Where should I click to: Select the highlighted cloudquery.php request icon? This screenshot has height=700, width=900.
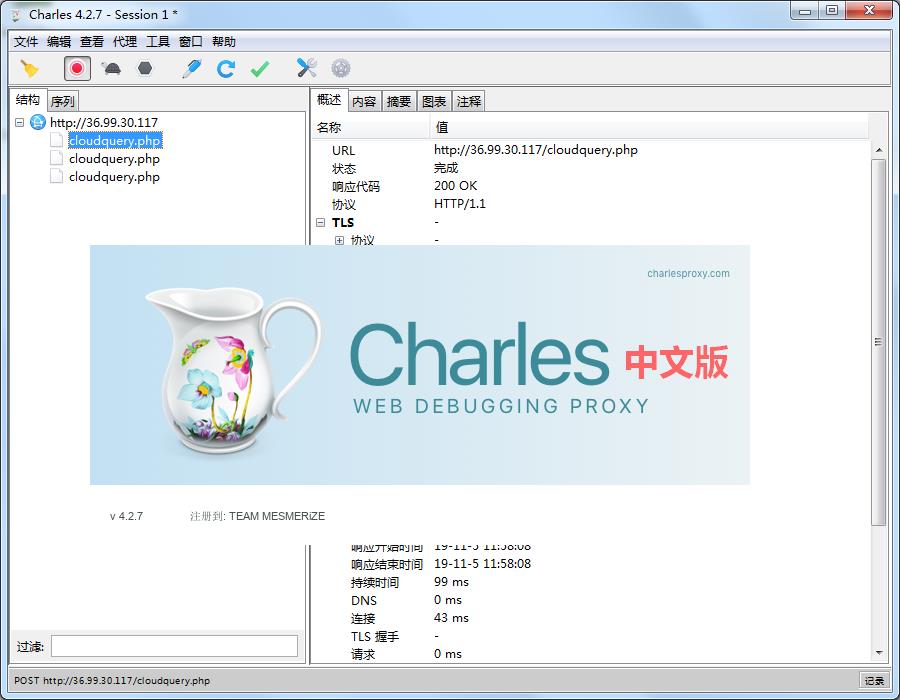pyautogui.click(x=57, y=140)
